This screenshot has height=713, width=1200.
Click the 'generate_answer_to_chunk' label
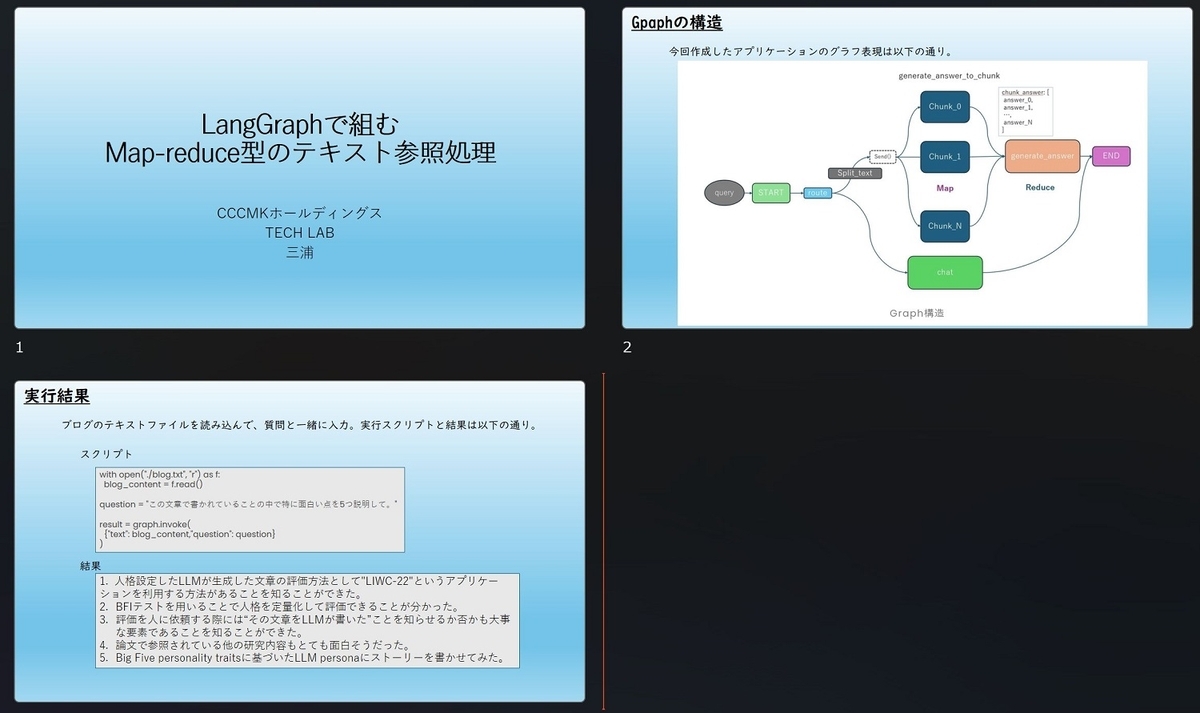click(x=949, y=75)
